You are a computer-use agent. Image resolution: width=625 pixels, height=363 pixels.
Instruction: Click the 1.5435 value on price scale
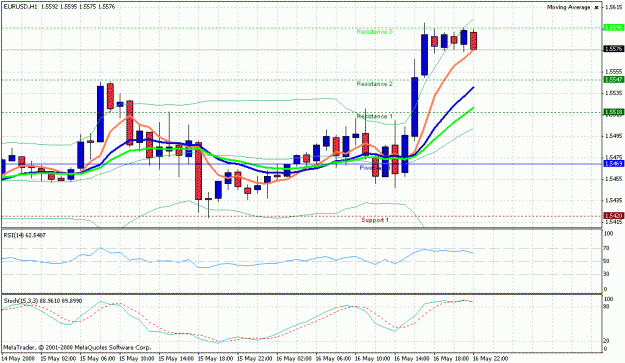point(613,200)
